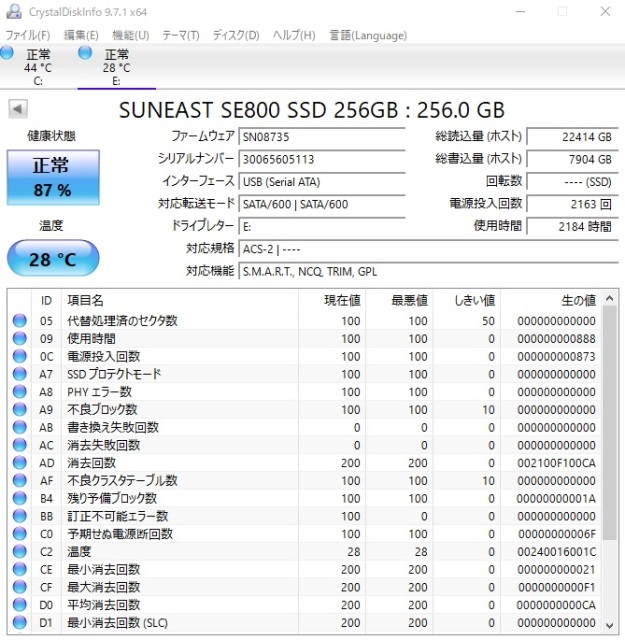
Task: Select the SSD プロテクトモード row name
Action: [114, 374]
